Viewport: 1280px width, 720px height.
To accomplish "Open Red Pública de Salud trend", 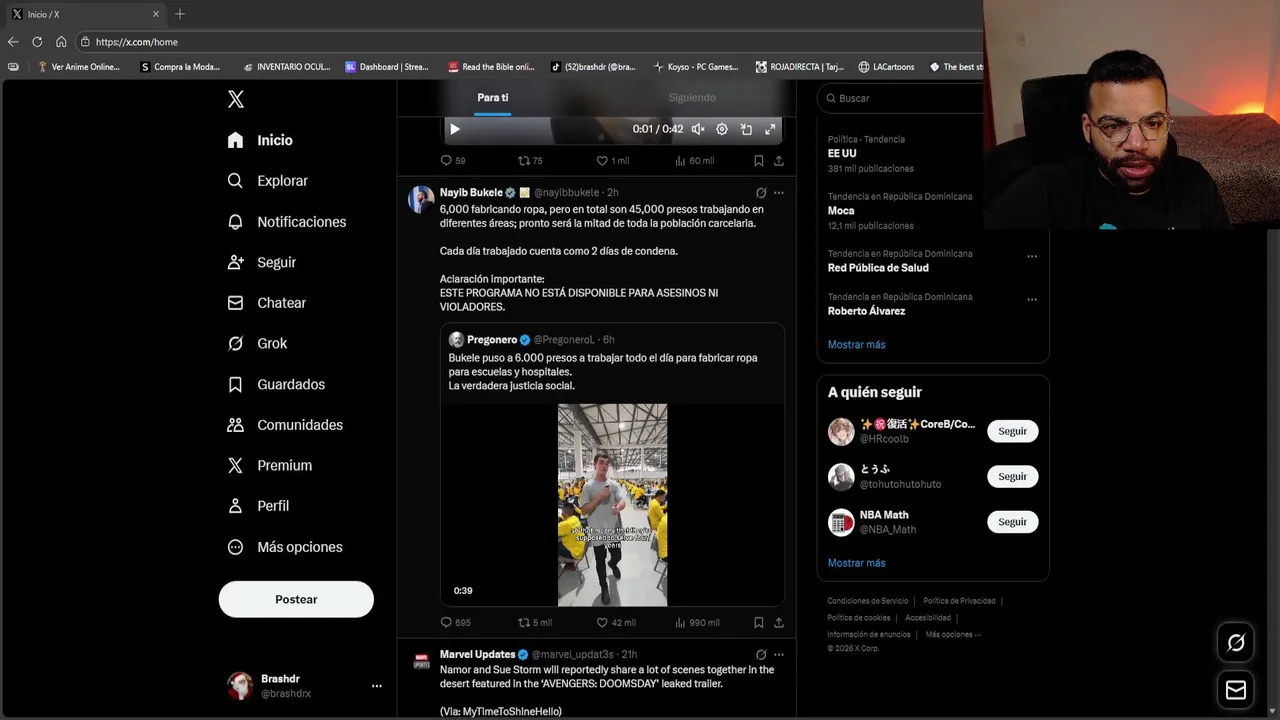I will coord(878,268).
